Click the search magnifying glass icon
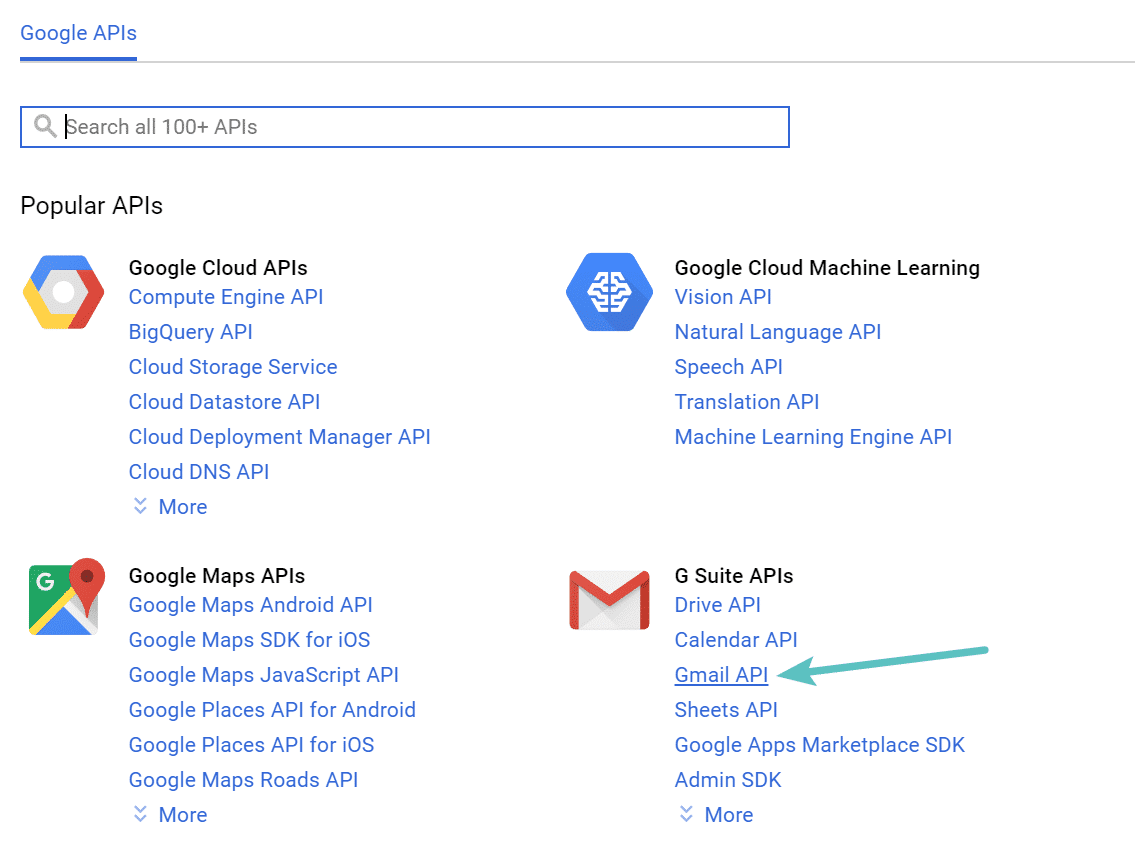 (45, 126)
